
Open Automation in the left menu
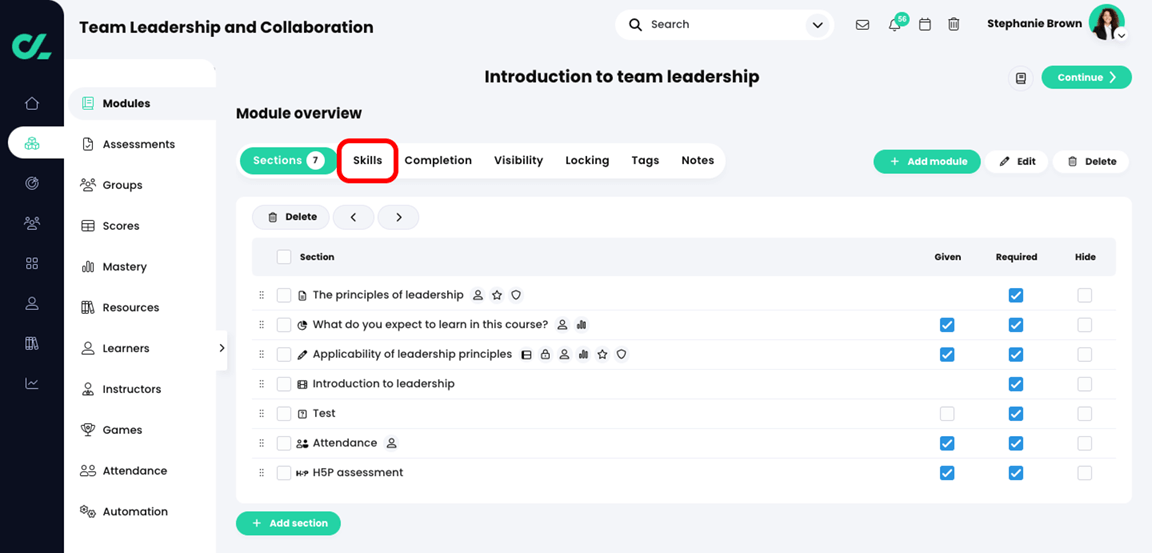click(125, 512)
